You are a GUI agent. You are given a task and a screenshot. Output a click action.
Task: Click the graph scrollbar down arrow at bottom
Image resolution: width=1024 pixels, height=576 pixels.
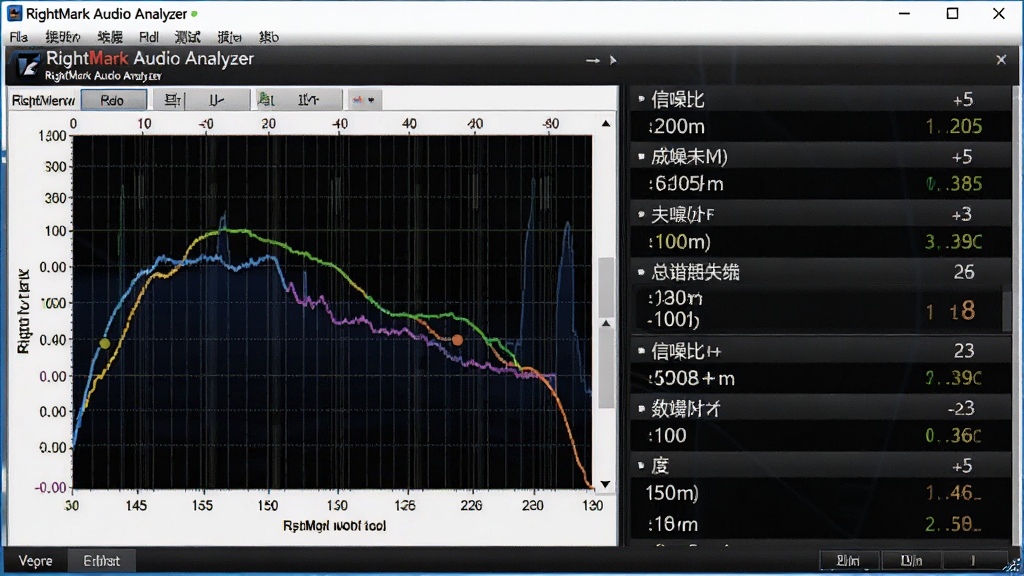coord(605,485)
